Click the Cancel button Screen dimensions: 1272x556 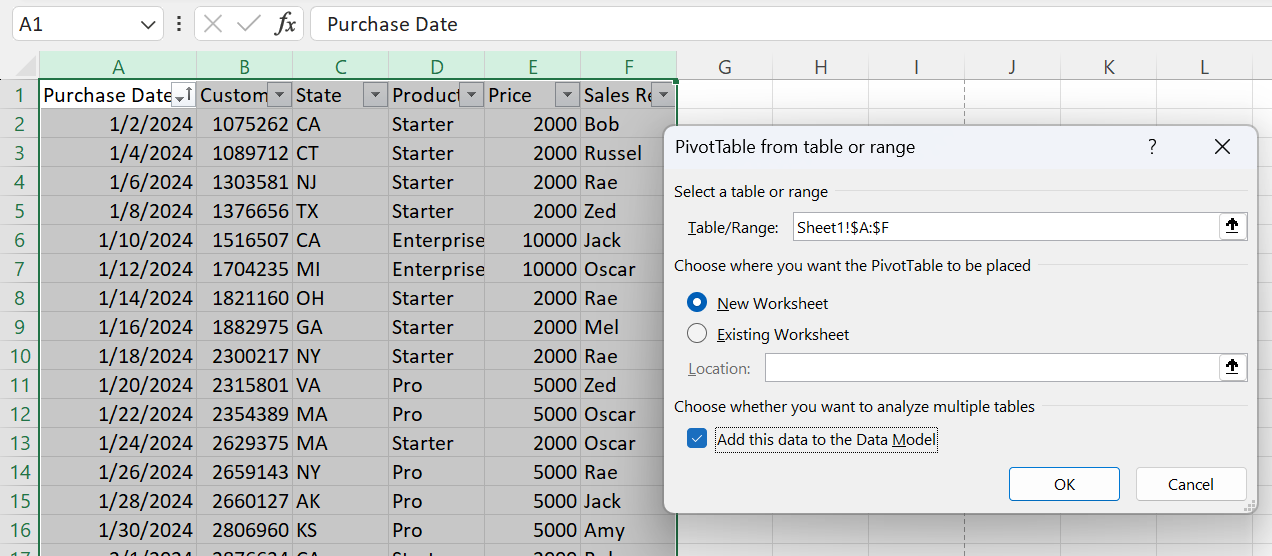1190,484
